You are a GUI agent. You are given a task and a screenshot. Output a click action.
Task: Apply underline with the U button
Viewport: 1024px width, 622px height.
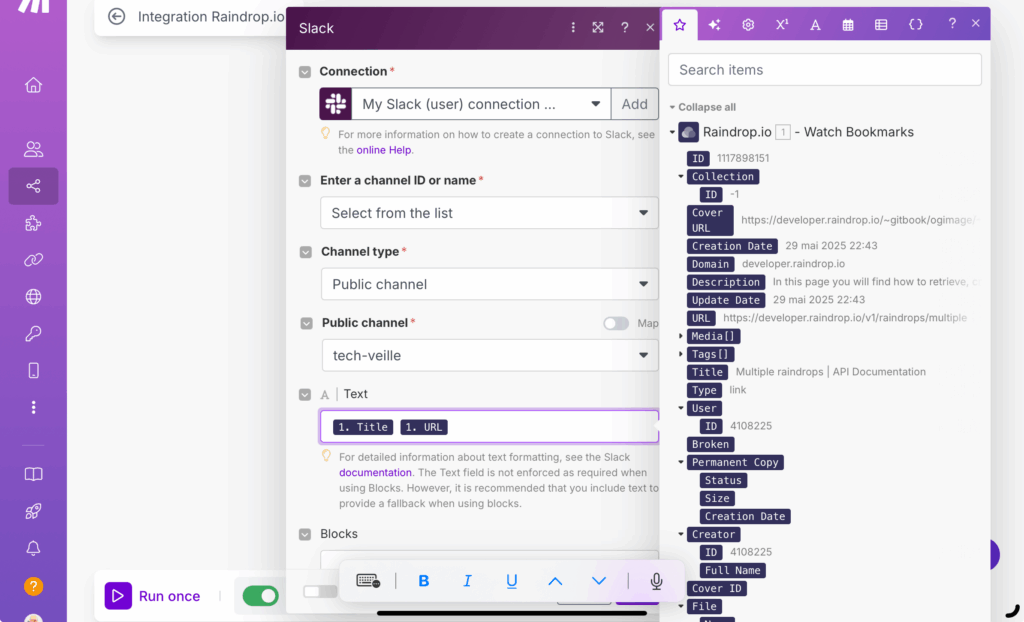pos(512,581)
